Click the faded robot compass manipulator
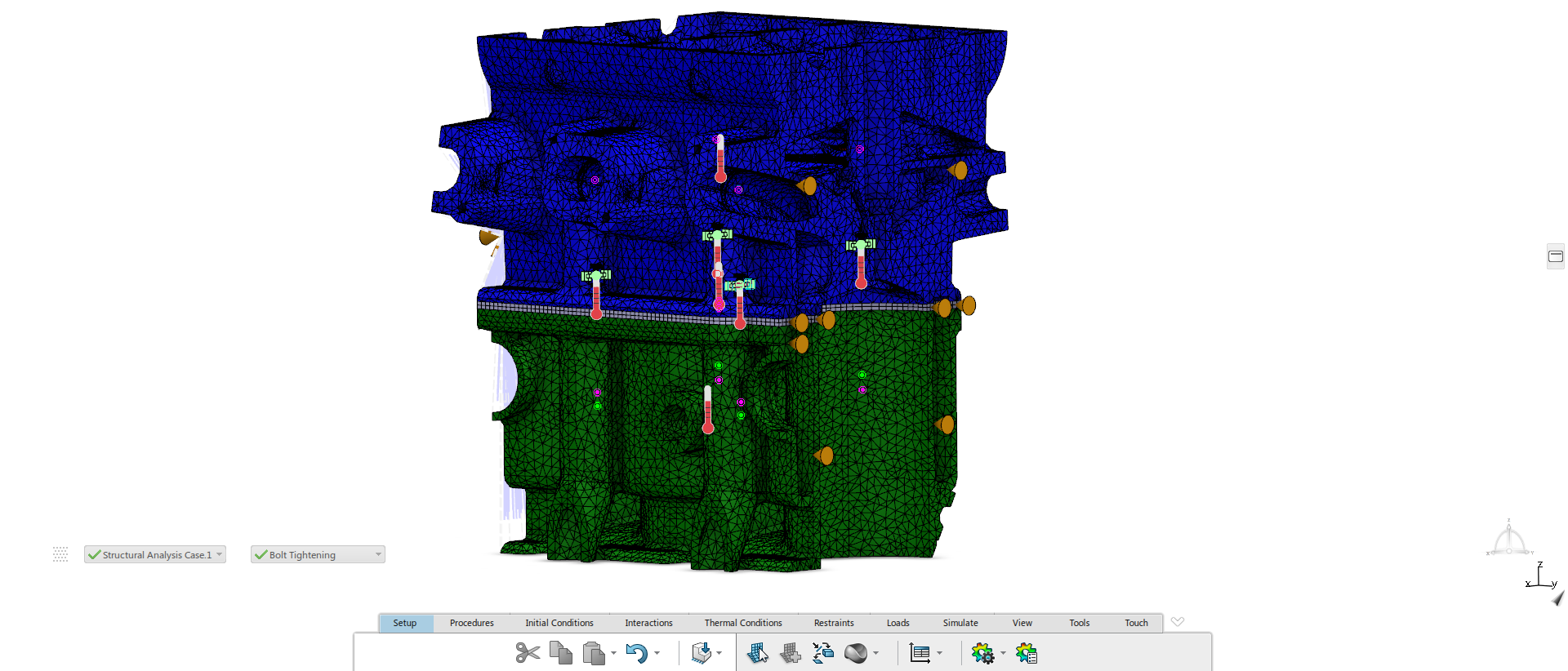This screenshot has width=1568, height=671. coord(1508,540)
